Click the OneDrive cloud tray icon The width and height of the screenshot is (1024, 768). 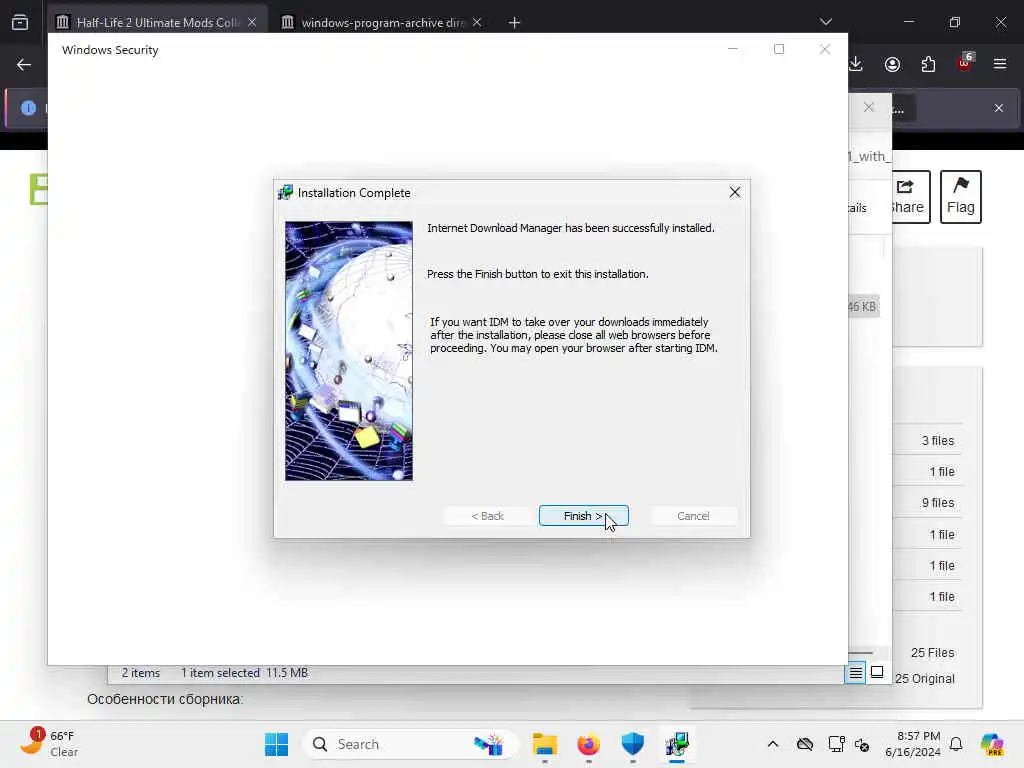pyautogui.click(x=805, y=744)
